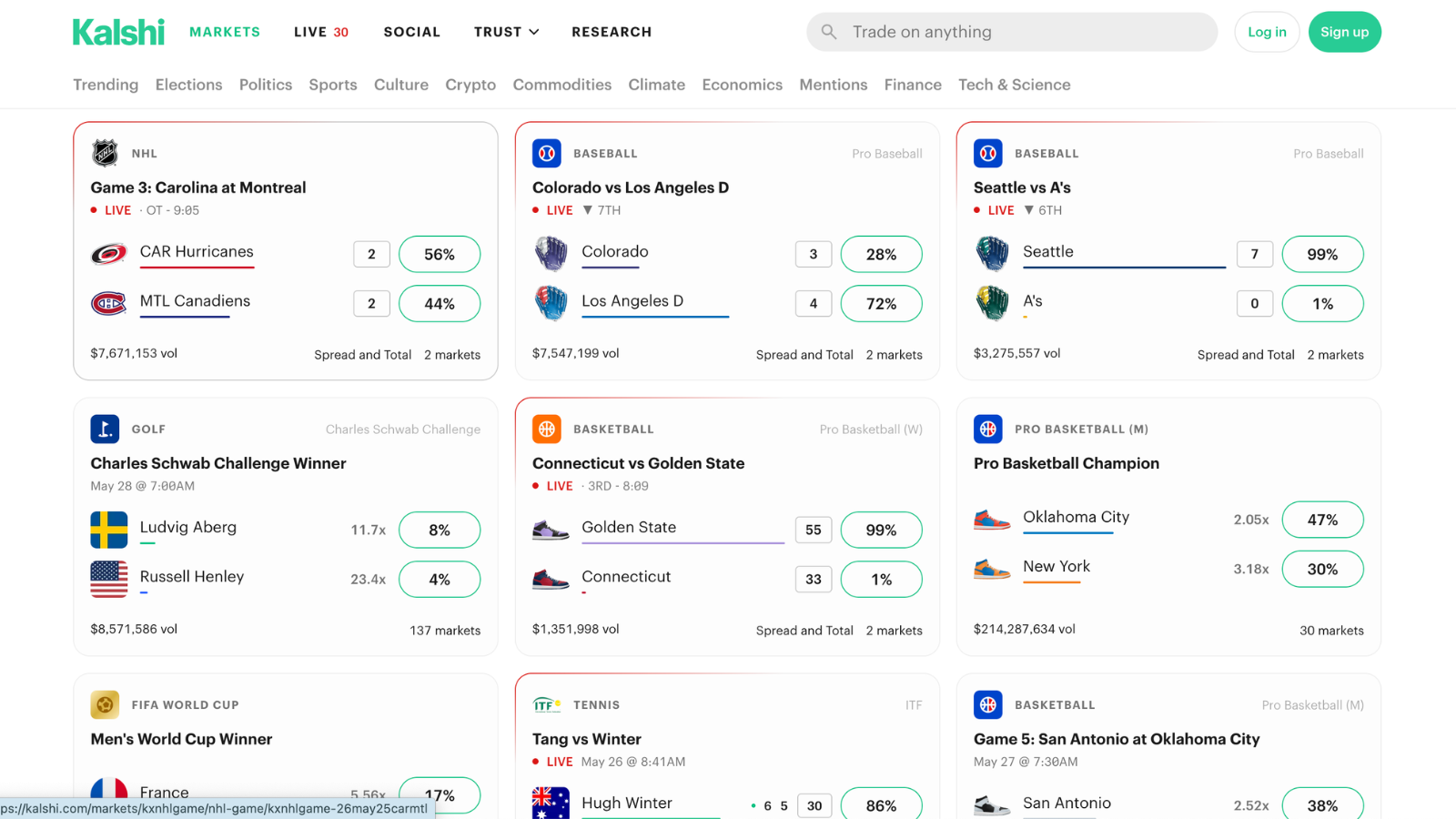
Task: Click the Australia flag beside Hugh Winter
Action: pyautogui.click(x=551, y=804)
